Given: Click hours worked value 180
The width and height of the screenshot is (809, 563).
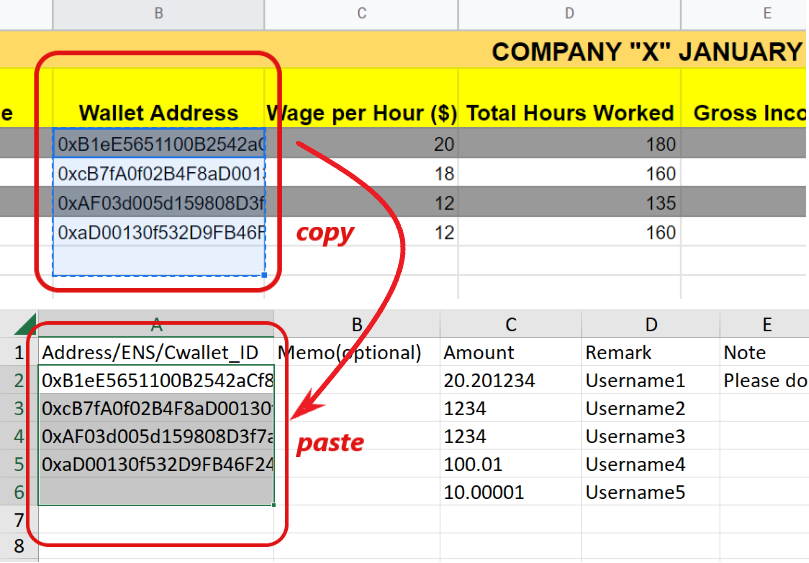Looking at the screenshot, I should (569, 143).
